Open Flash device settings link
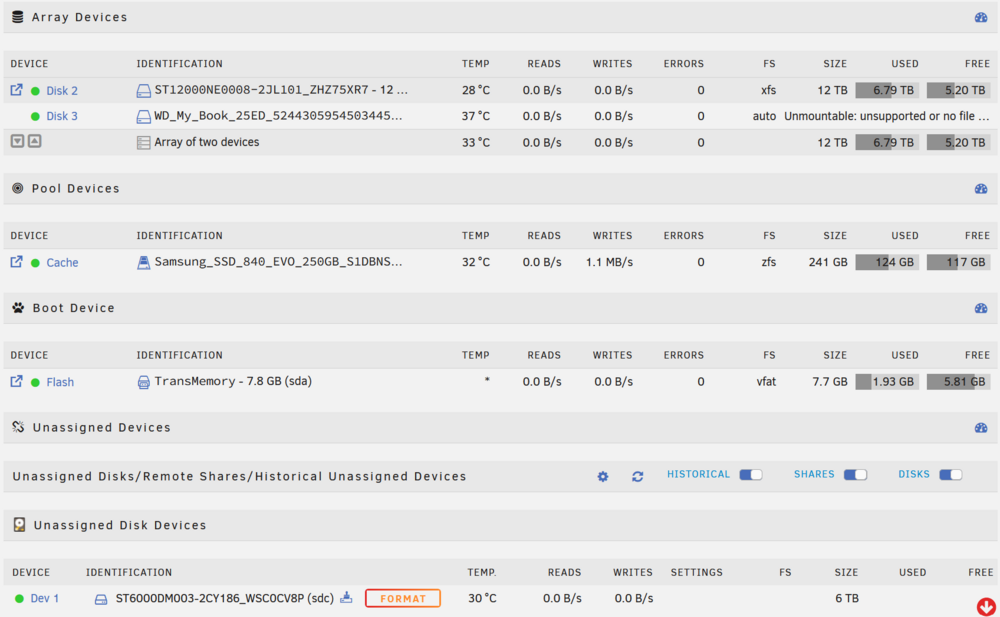1000x617 pixels. point(60,382)
